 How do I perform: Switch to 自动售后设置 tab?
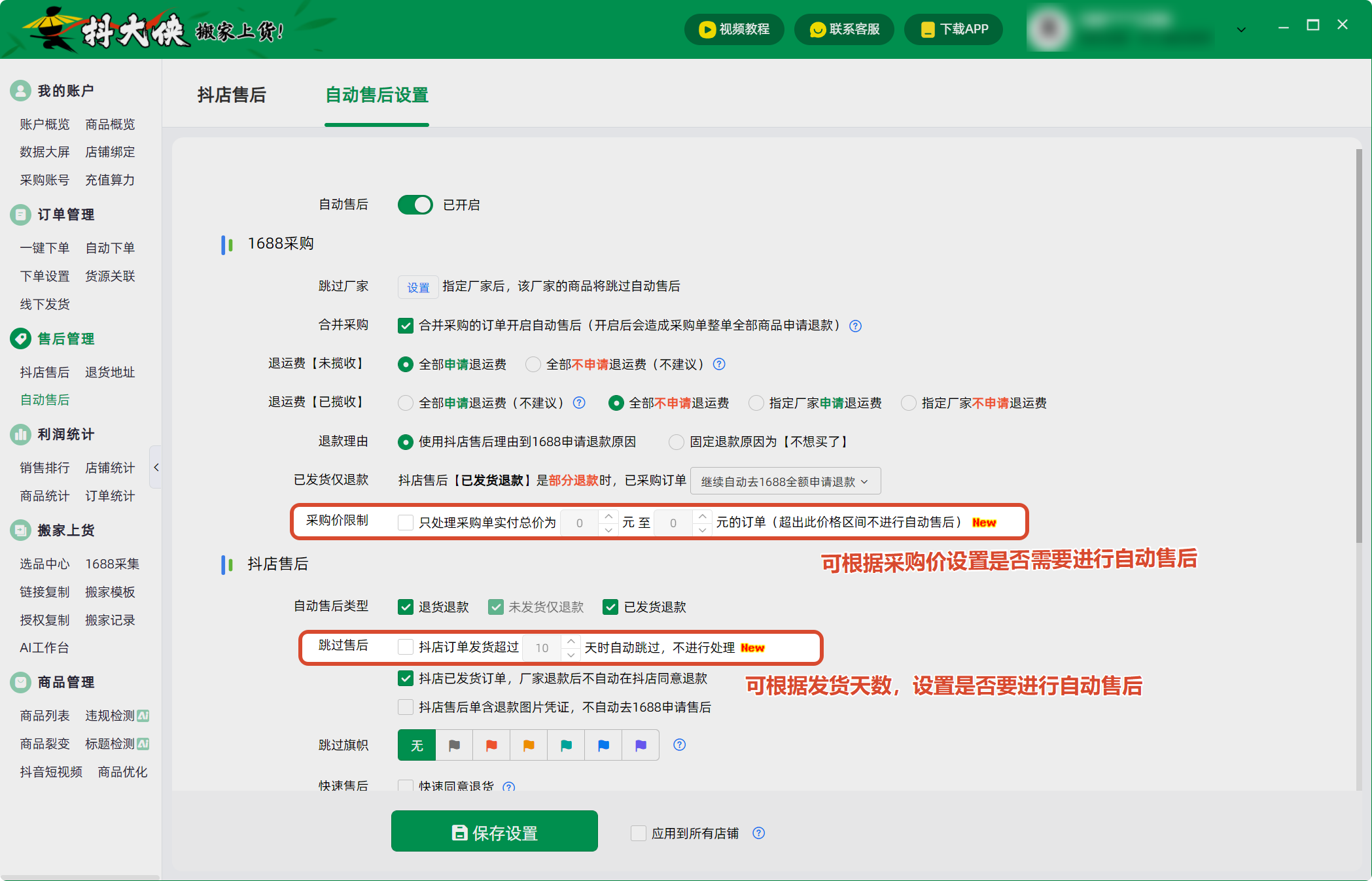click(x=377, y=95)
